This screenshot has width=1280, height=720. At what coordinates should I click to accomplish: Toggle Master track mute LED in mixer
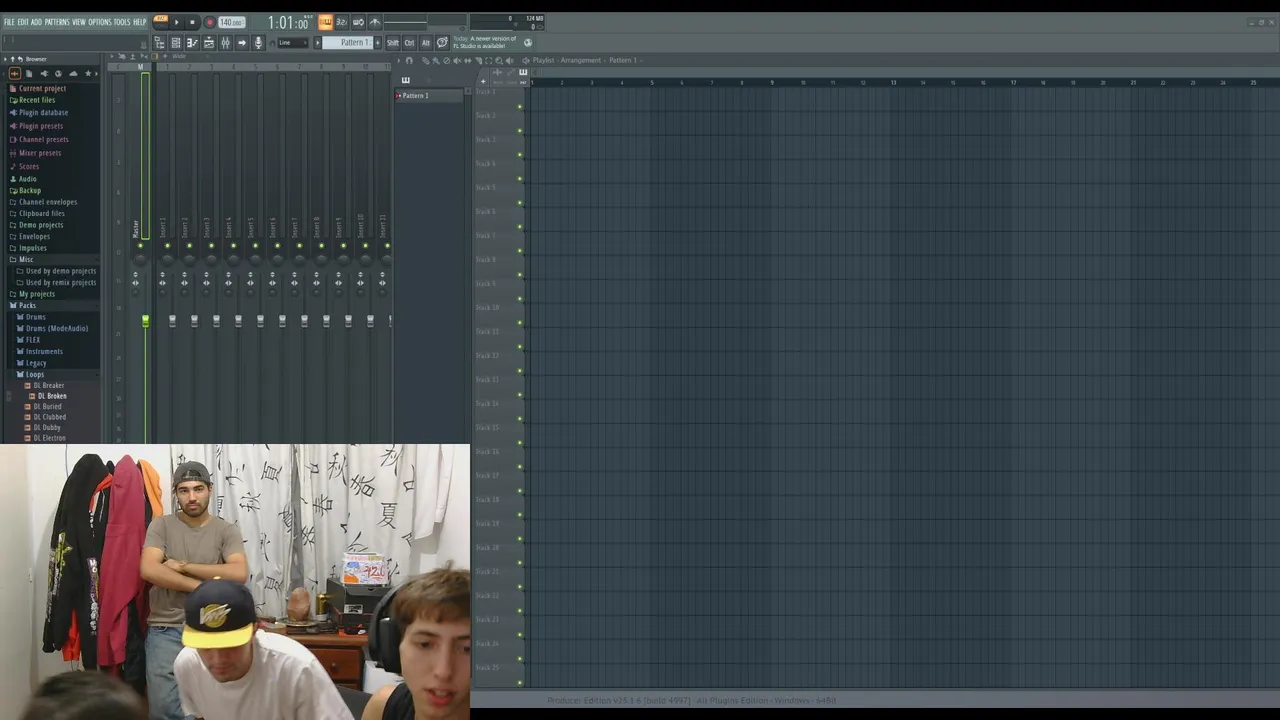point(140,246)
